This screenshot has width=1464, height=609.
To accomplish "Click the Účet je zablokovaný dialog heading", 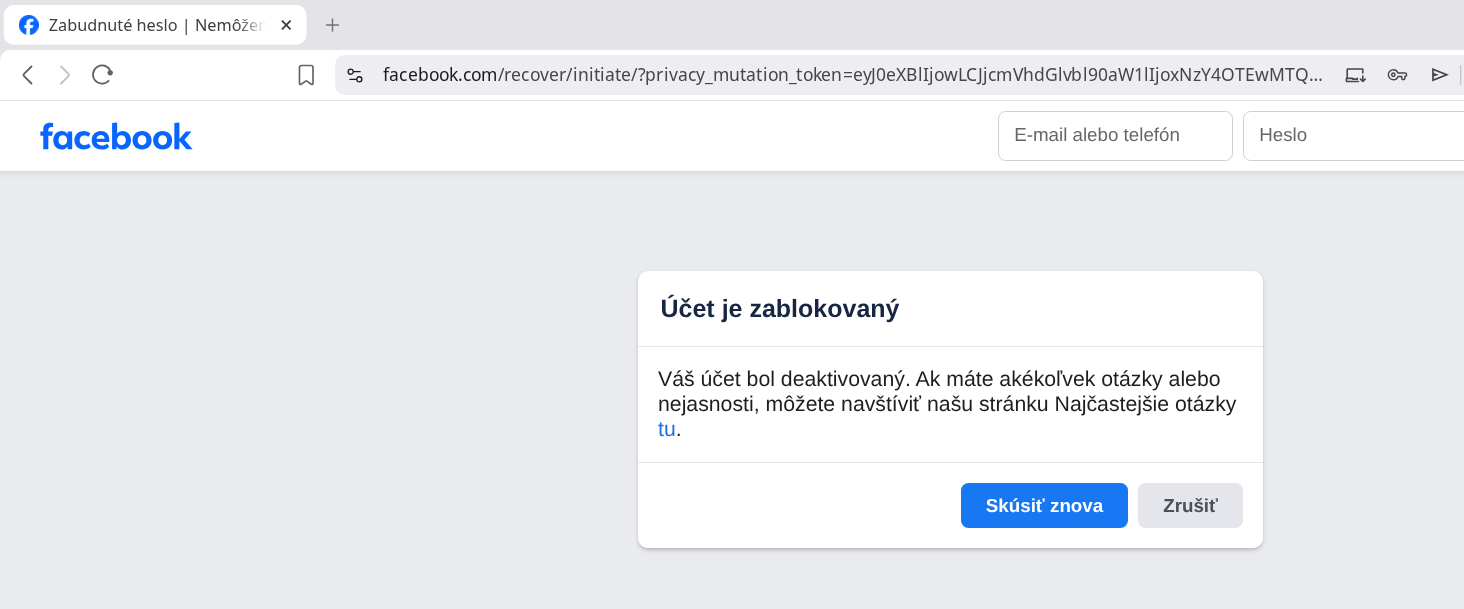I will point(780,308).
